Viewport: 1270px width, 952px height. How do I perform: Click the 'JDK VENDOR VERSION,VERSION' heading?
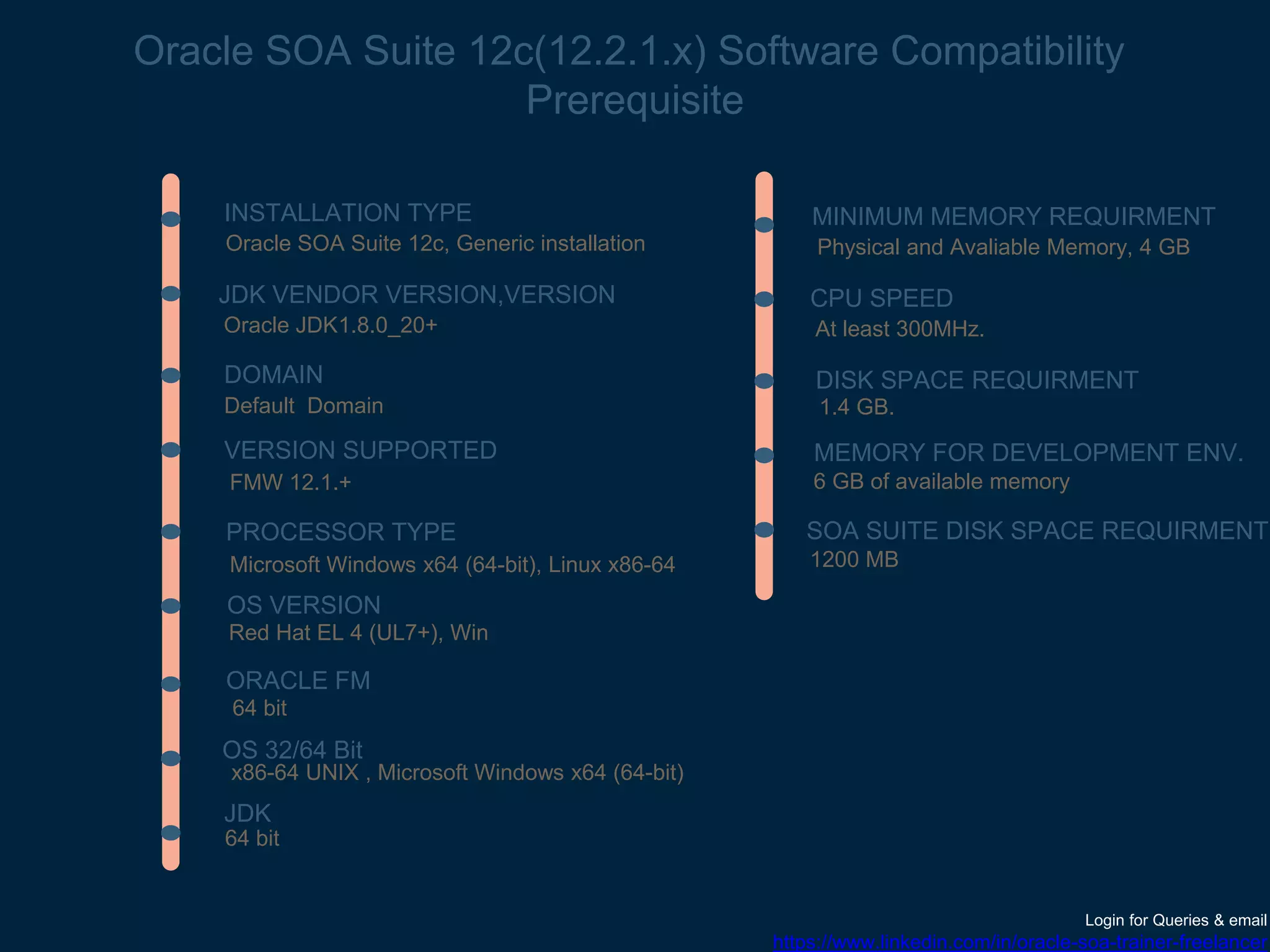click(x=417, y=294)
